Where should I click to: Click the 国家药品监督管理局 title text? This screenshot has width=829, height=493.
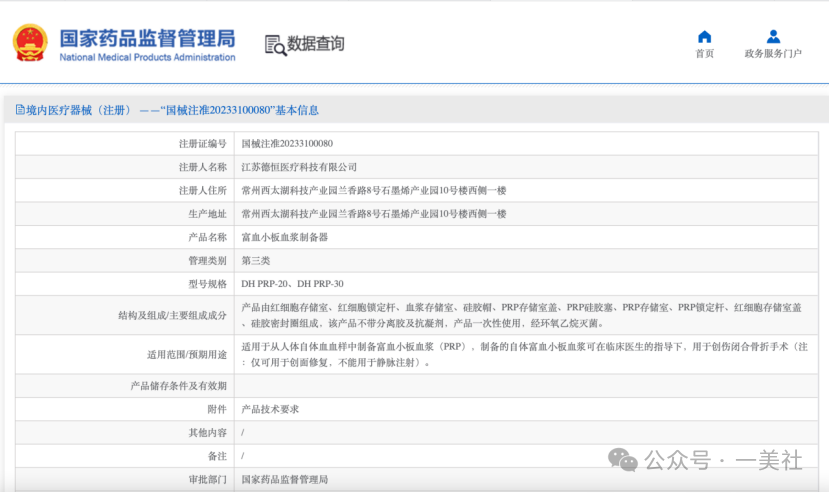pyautogui.click(x=147, y=39)
